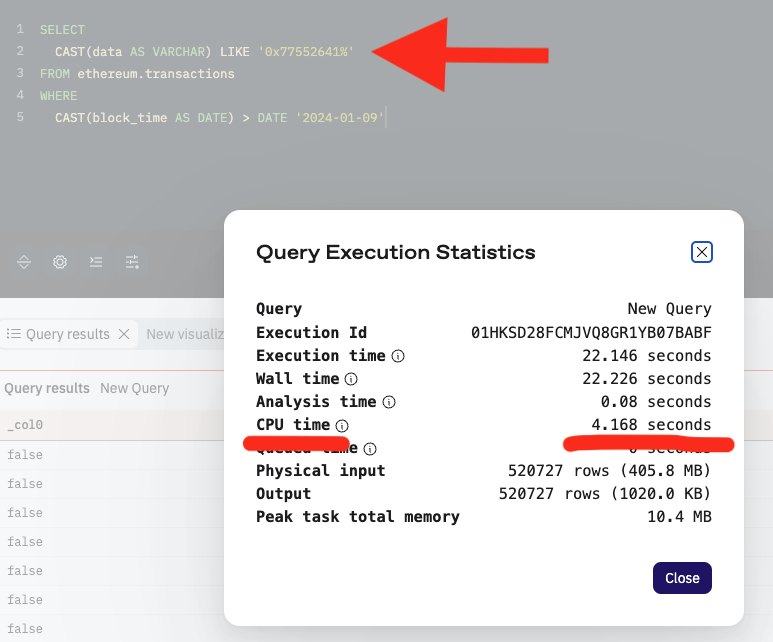Click the '22.146 seconds' execution time value
Image resolution: width=773 pixels, height=642 pixels.
[x=647, y=356]
